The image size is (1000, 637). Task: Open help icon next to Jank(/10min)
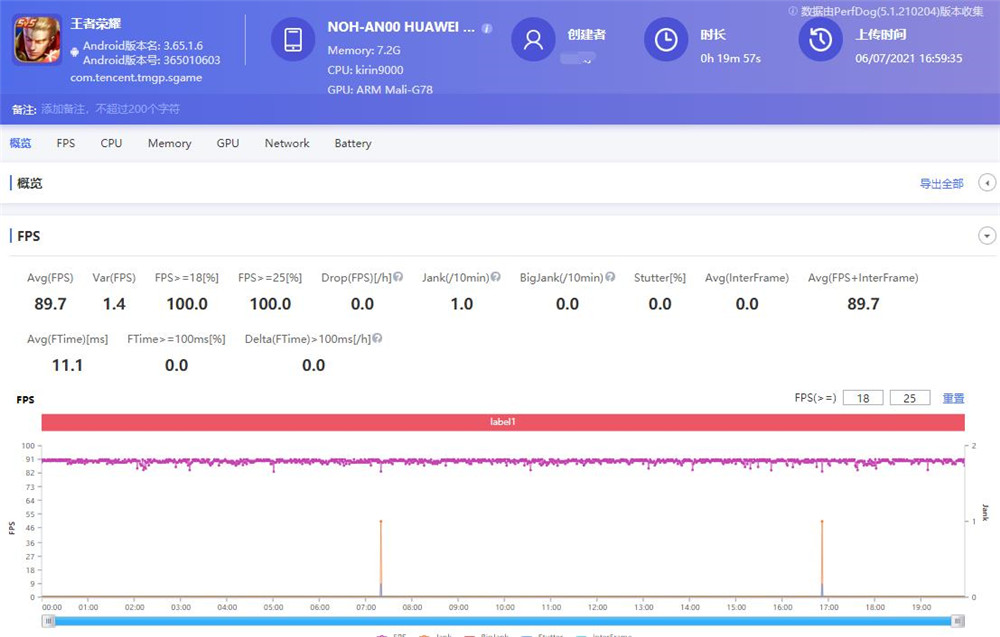tap(496, 277)
